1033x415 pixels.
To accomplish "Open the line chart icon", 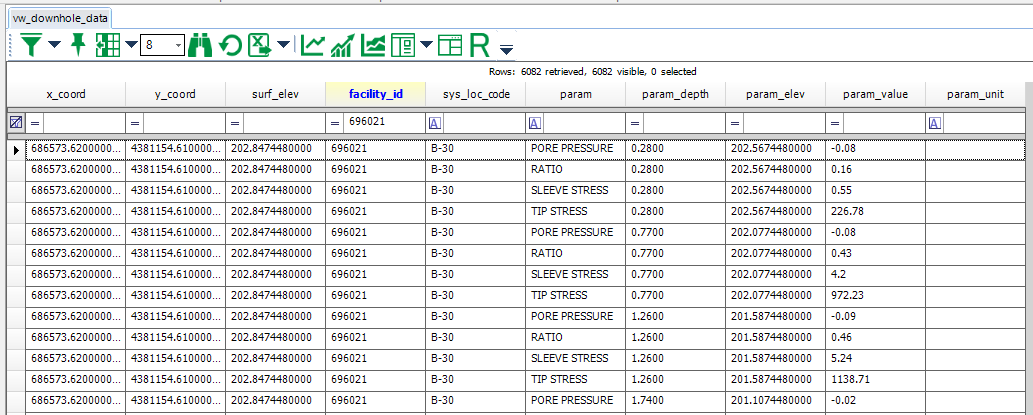I will 313,44.
